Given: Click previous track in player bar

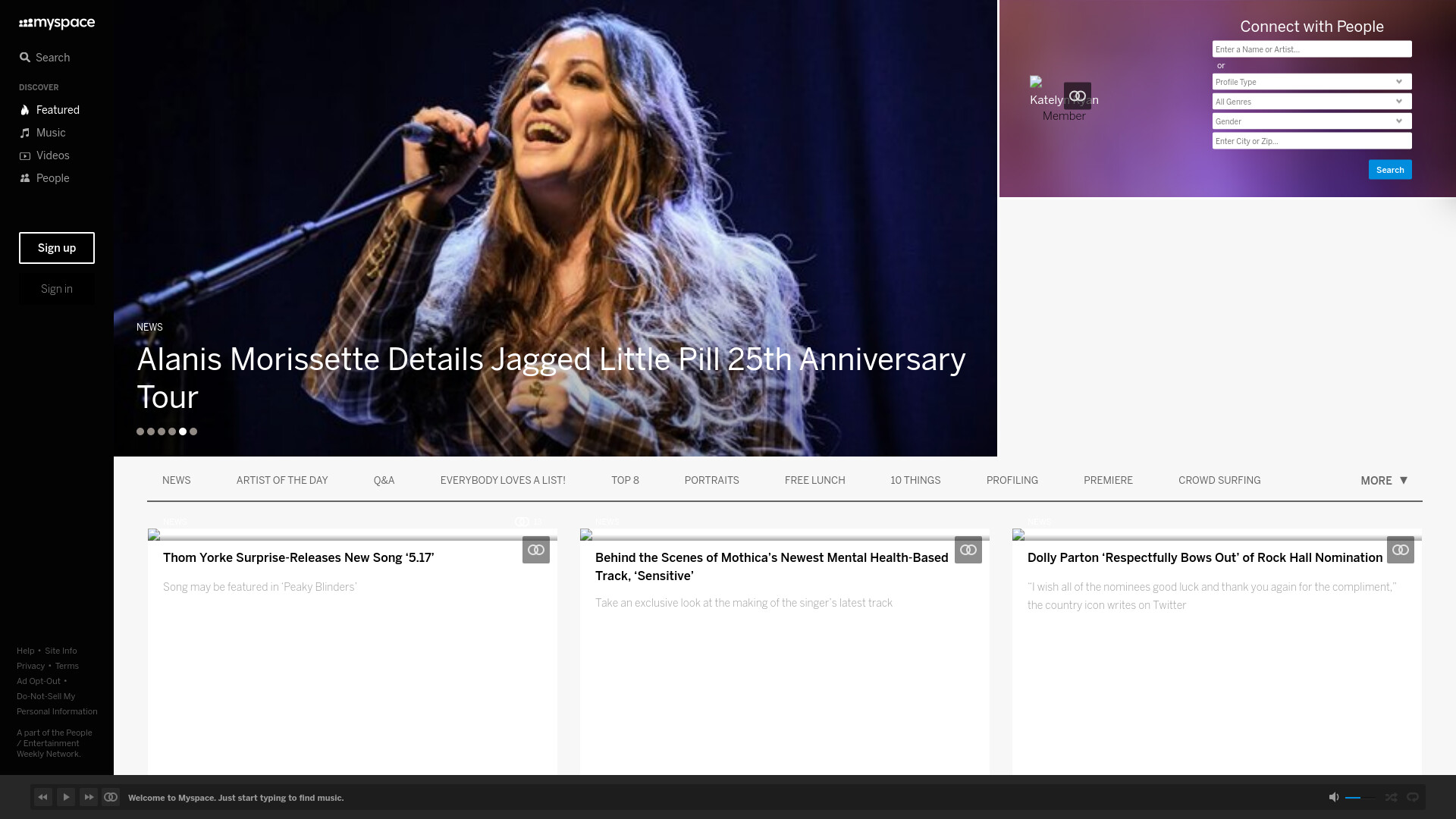Looking at the screenshot, I should click(43, 797).
